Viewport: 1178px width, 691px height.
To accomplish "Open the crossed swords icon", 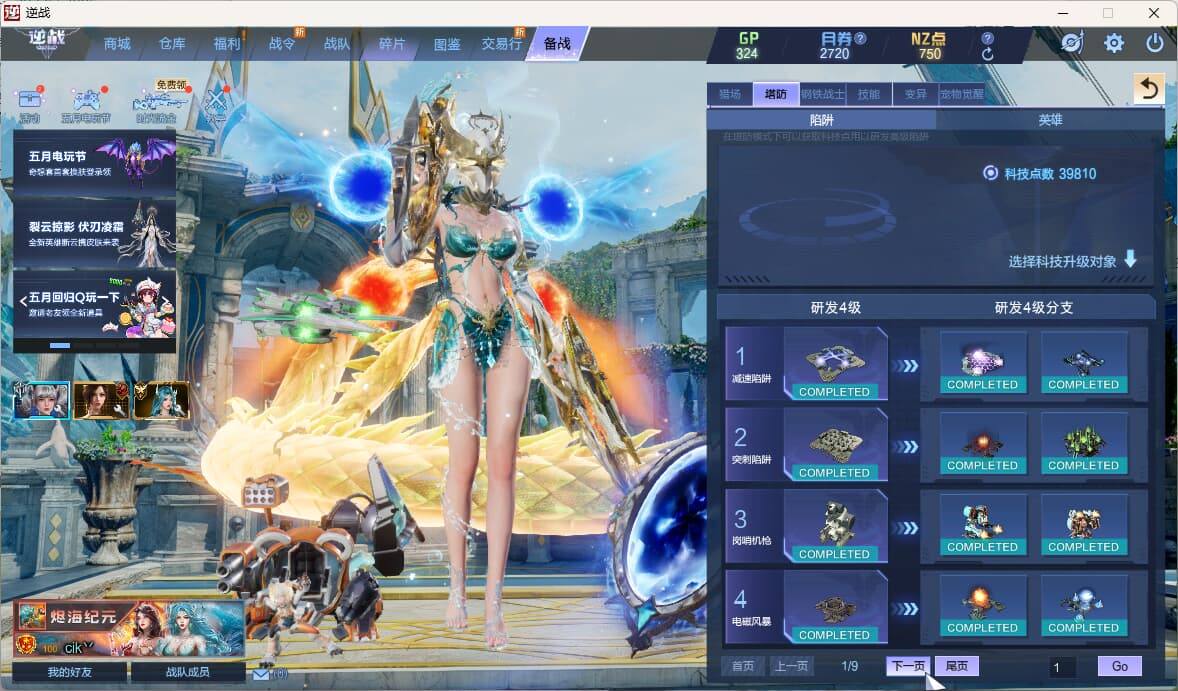I will click(216, 104).
